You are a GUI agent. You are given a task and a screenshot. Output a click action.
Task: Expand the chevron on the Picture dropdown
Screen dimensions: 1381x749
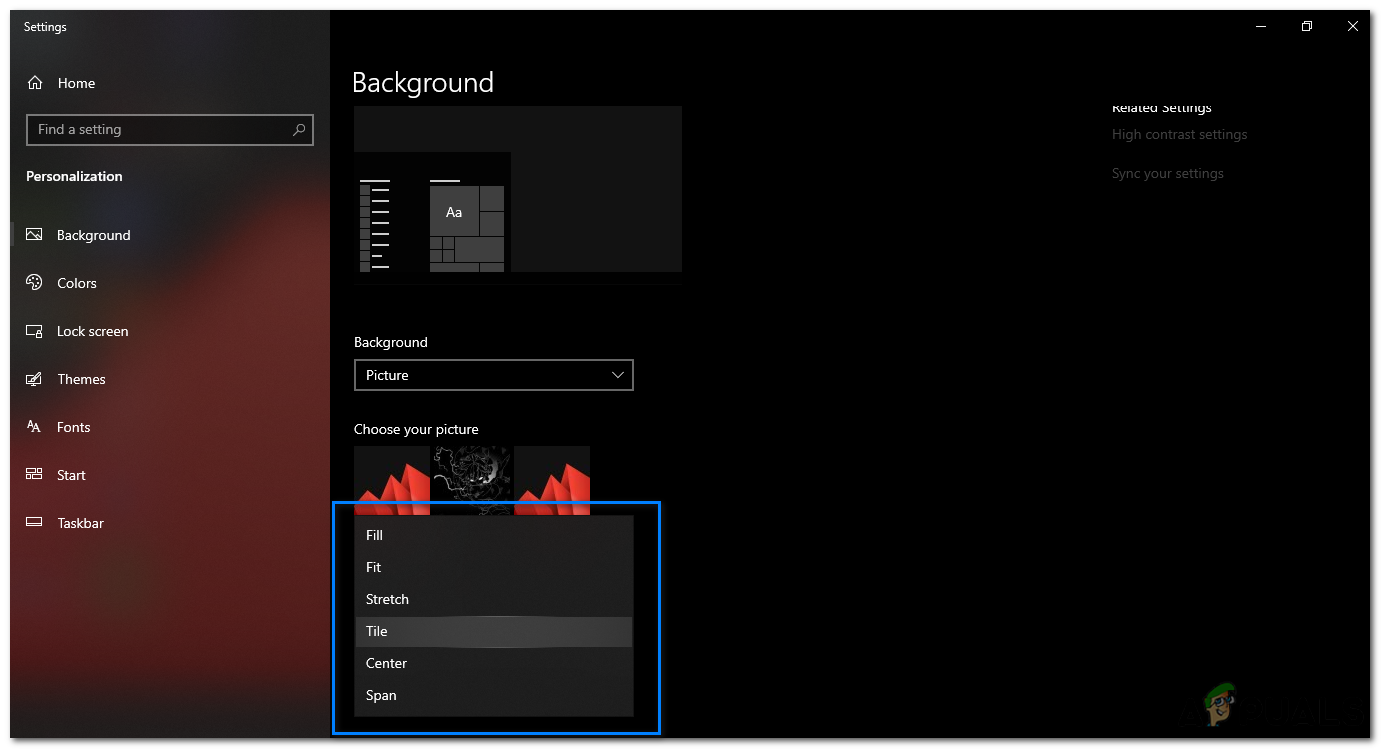[x=618, y=375]
